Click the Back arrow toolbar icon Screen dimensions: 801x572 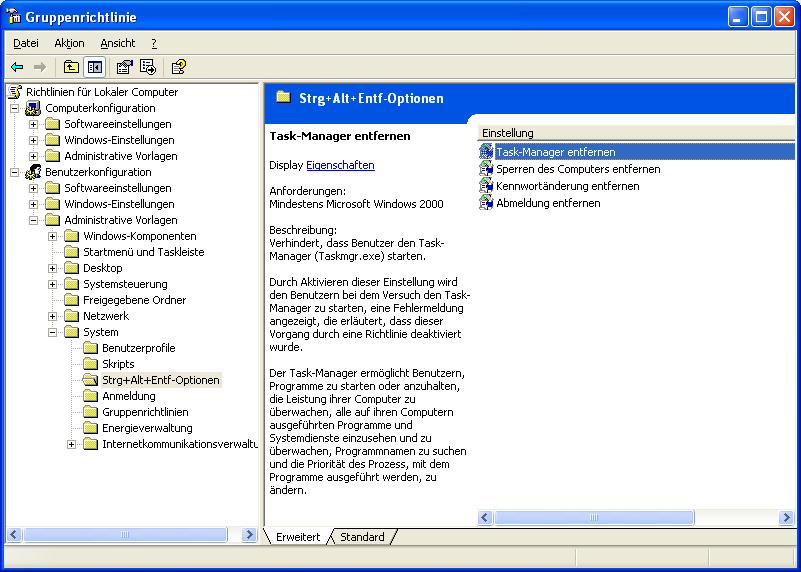[17, 67]
